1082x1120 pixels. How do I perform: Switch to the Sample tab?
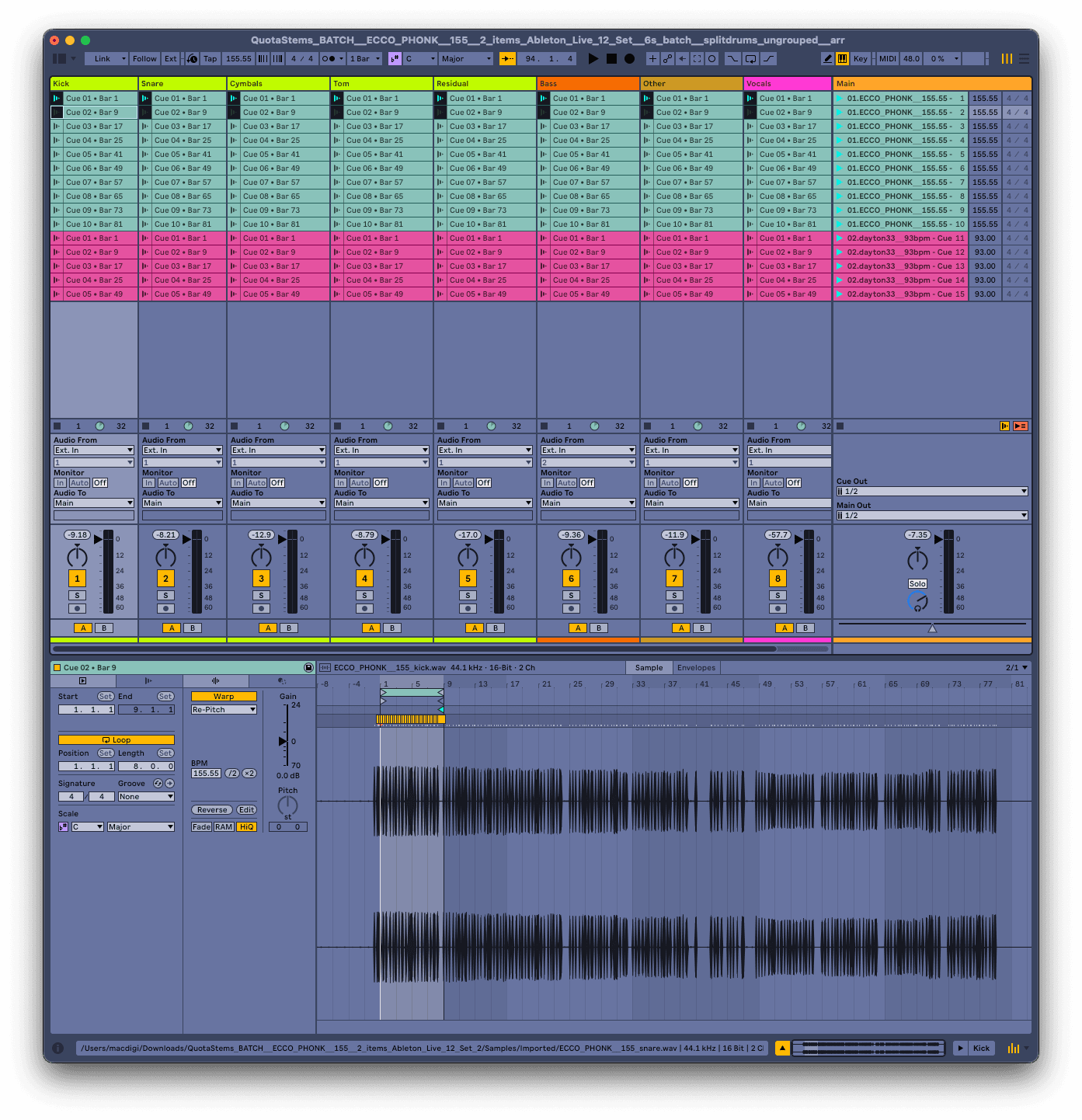point(649,668)
